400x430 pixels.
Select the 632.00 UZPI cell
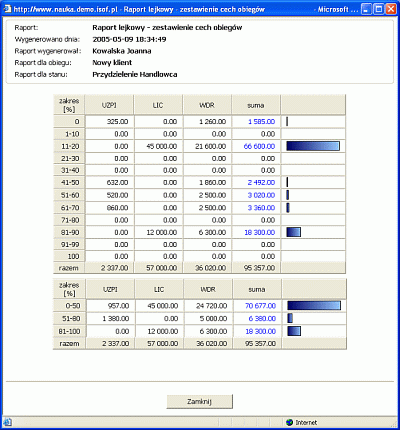pos(109,182)
